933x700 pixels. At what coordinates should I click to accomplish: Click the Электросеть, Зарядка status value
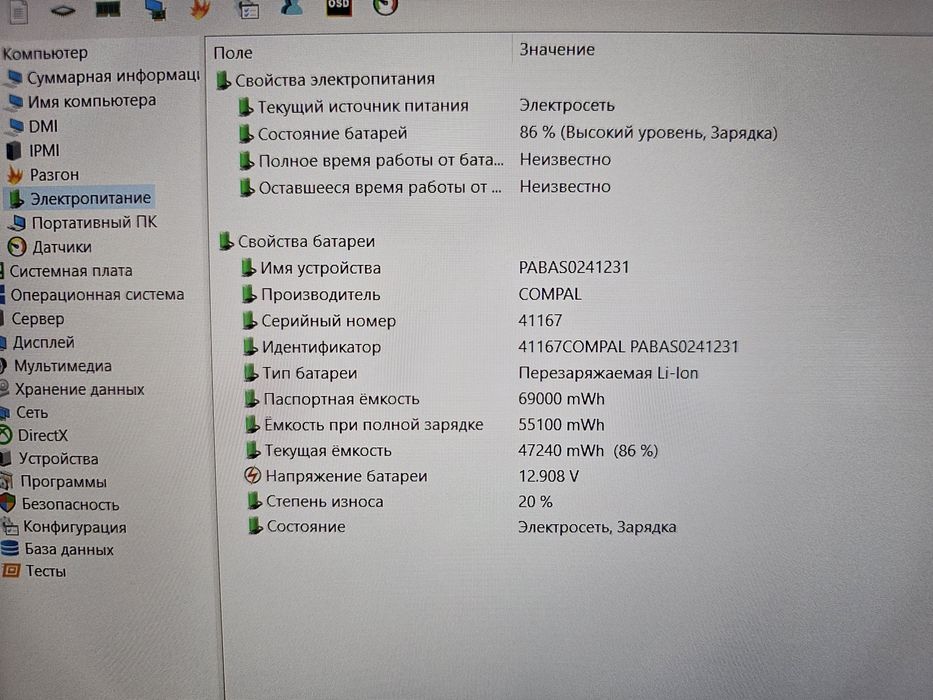tap(597, 527)
